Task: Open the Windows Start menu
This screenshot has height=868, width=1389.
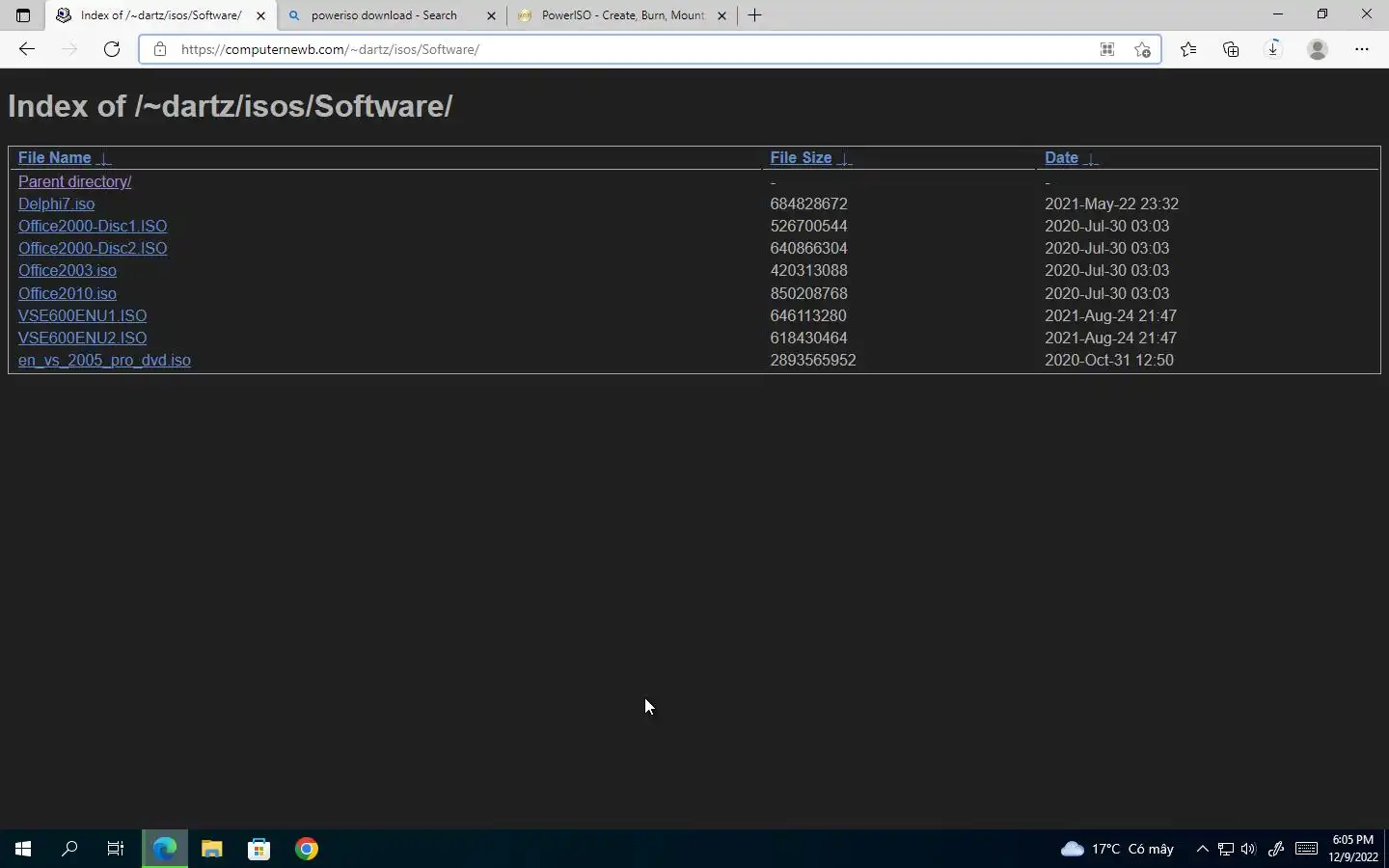Action: tap(23, 849)
